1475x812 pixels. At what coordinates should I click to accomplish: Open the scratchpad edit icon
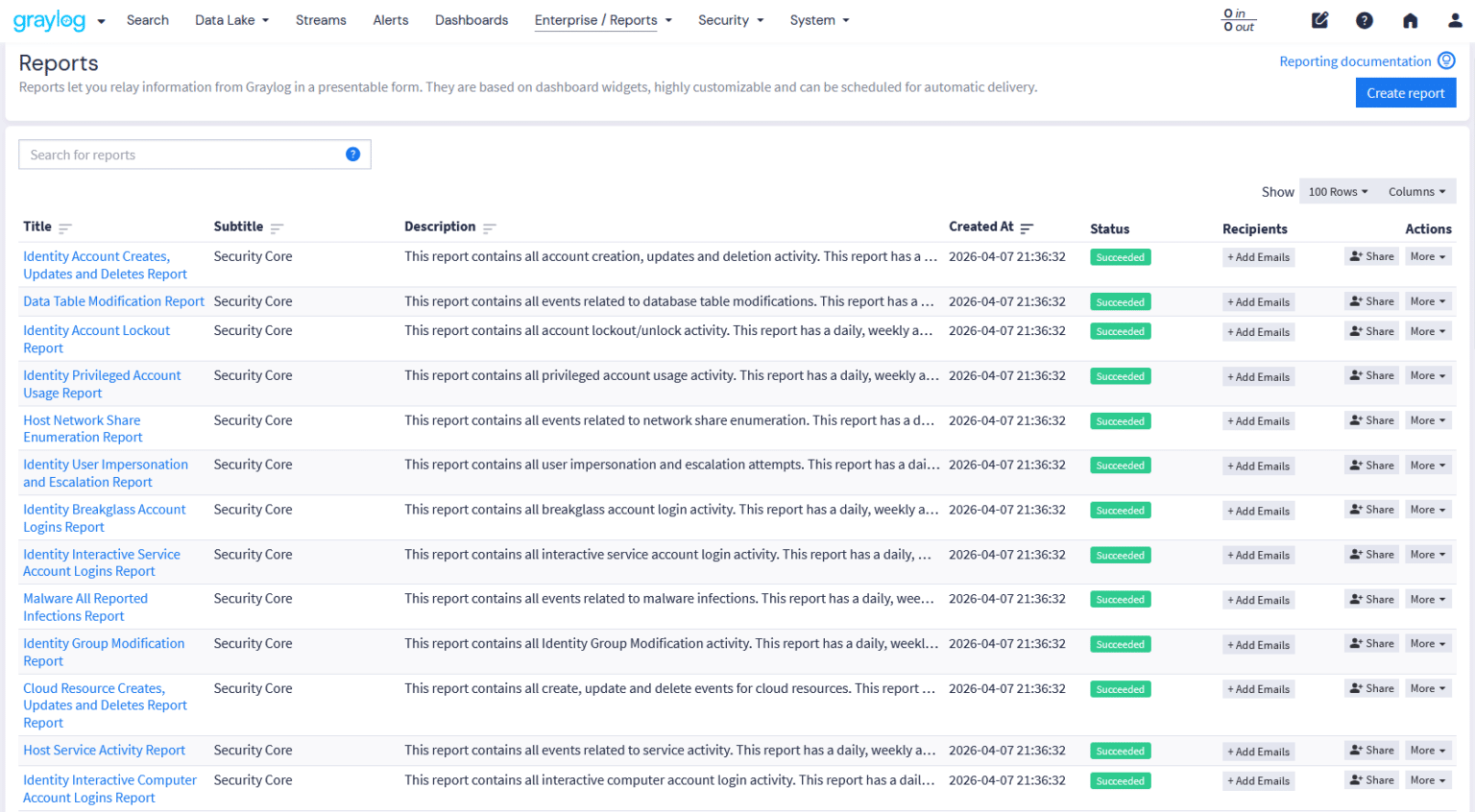[x=1320, y=20]
